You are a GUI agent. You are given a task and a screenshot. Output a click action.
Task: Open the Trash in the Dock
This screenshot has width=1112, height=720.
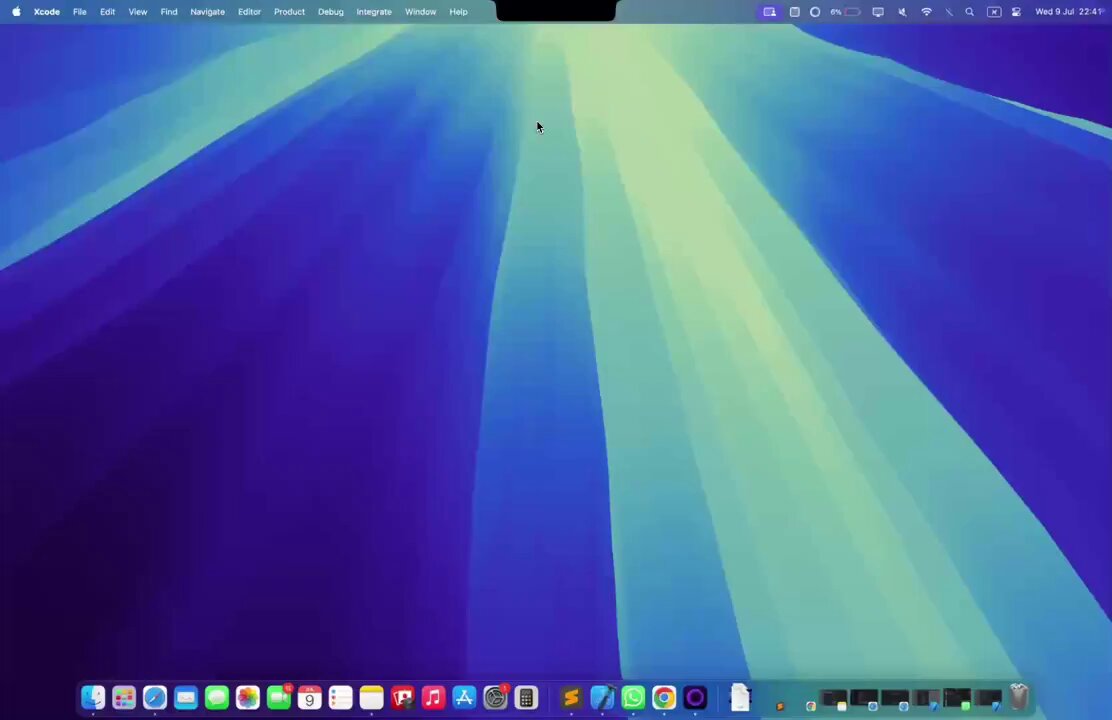click(x=1019, y=697)
